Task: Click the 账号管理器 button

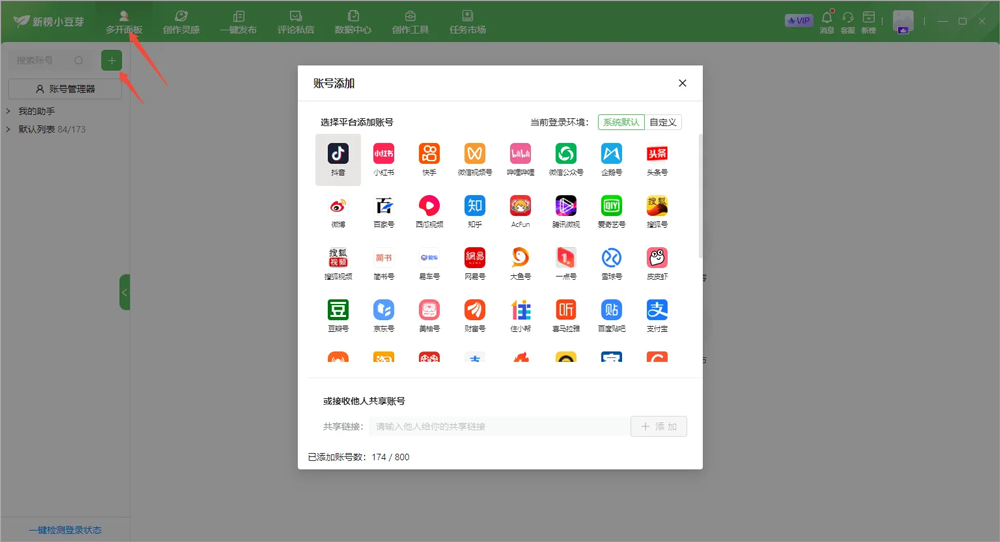Action: 65,89
